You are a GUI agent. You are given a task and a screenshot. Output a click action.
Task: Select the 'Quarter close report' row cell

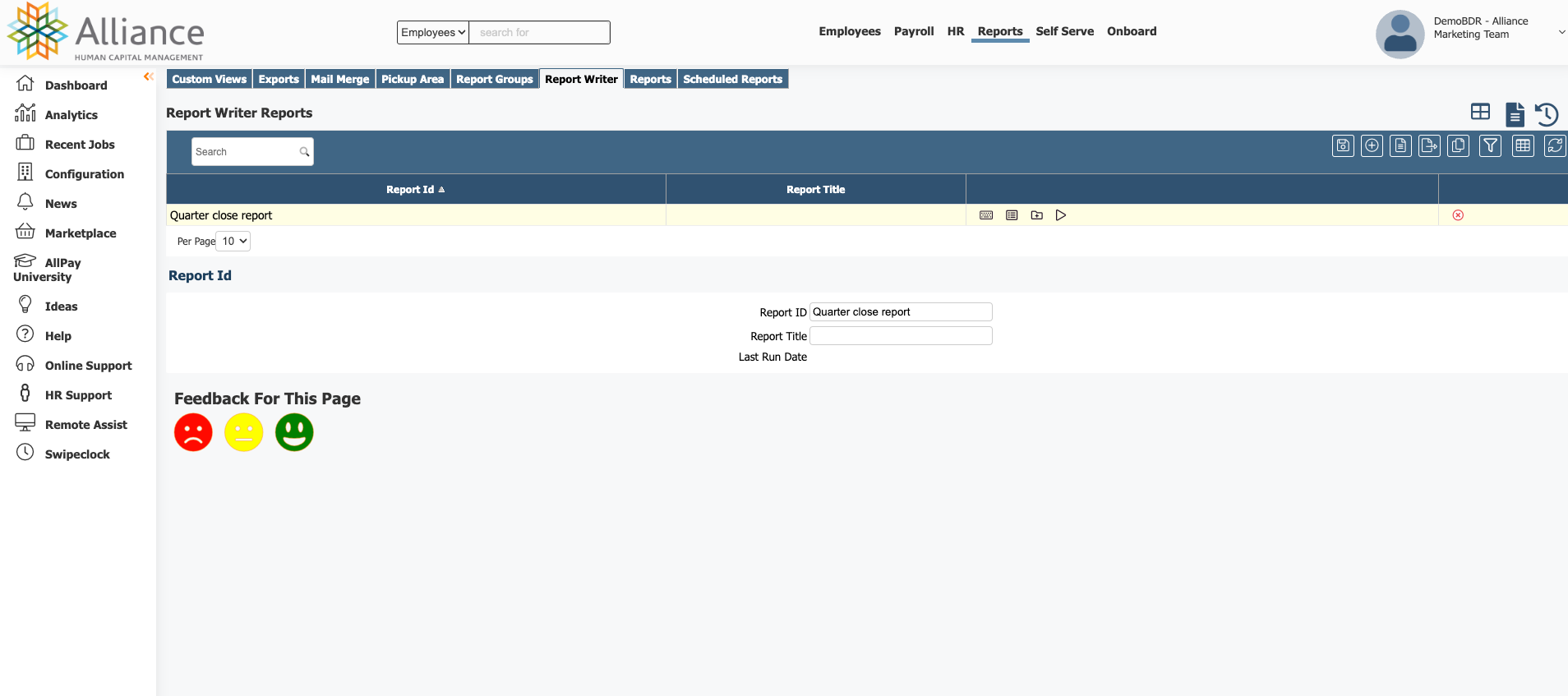click(416, 215)
